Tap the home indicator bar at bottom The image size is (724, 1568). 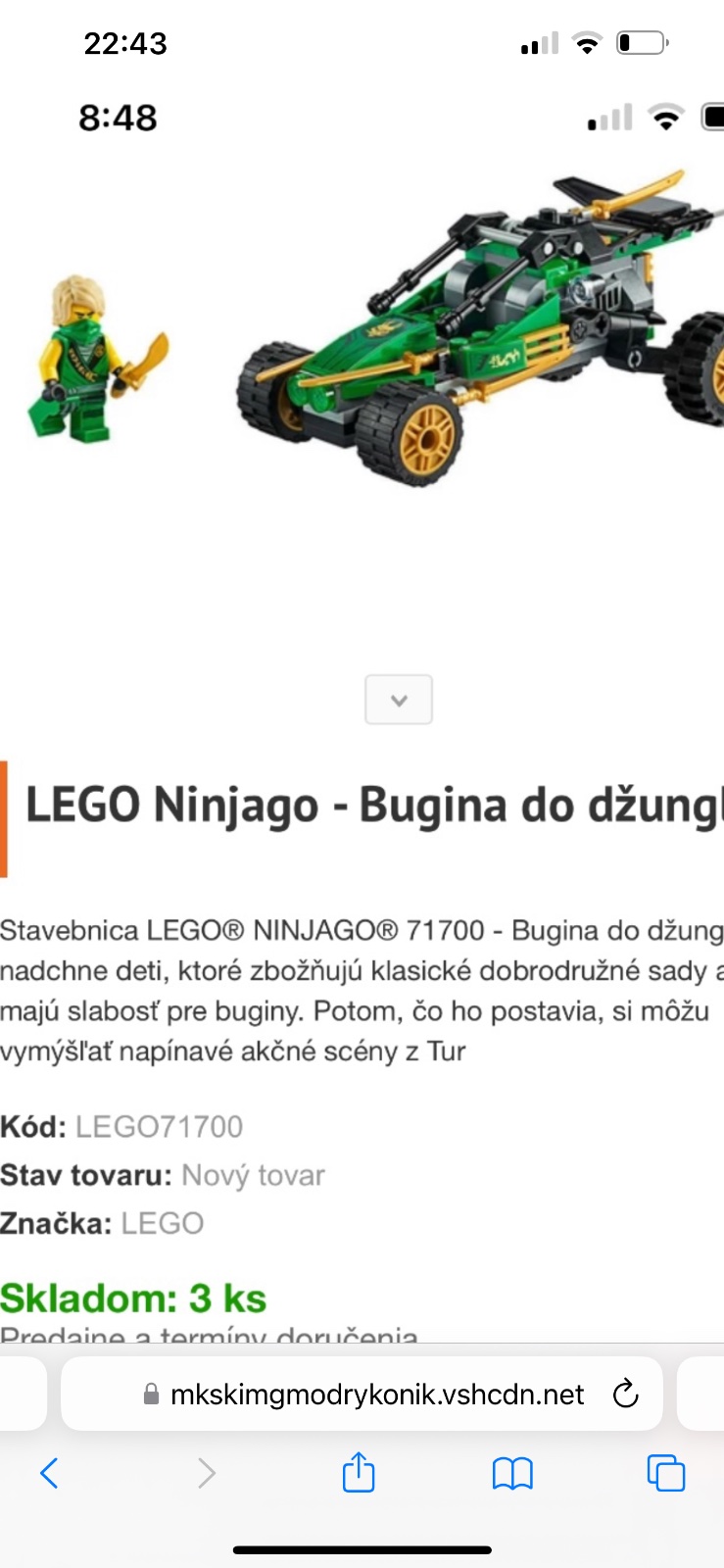click(362, 1550)
